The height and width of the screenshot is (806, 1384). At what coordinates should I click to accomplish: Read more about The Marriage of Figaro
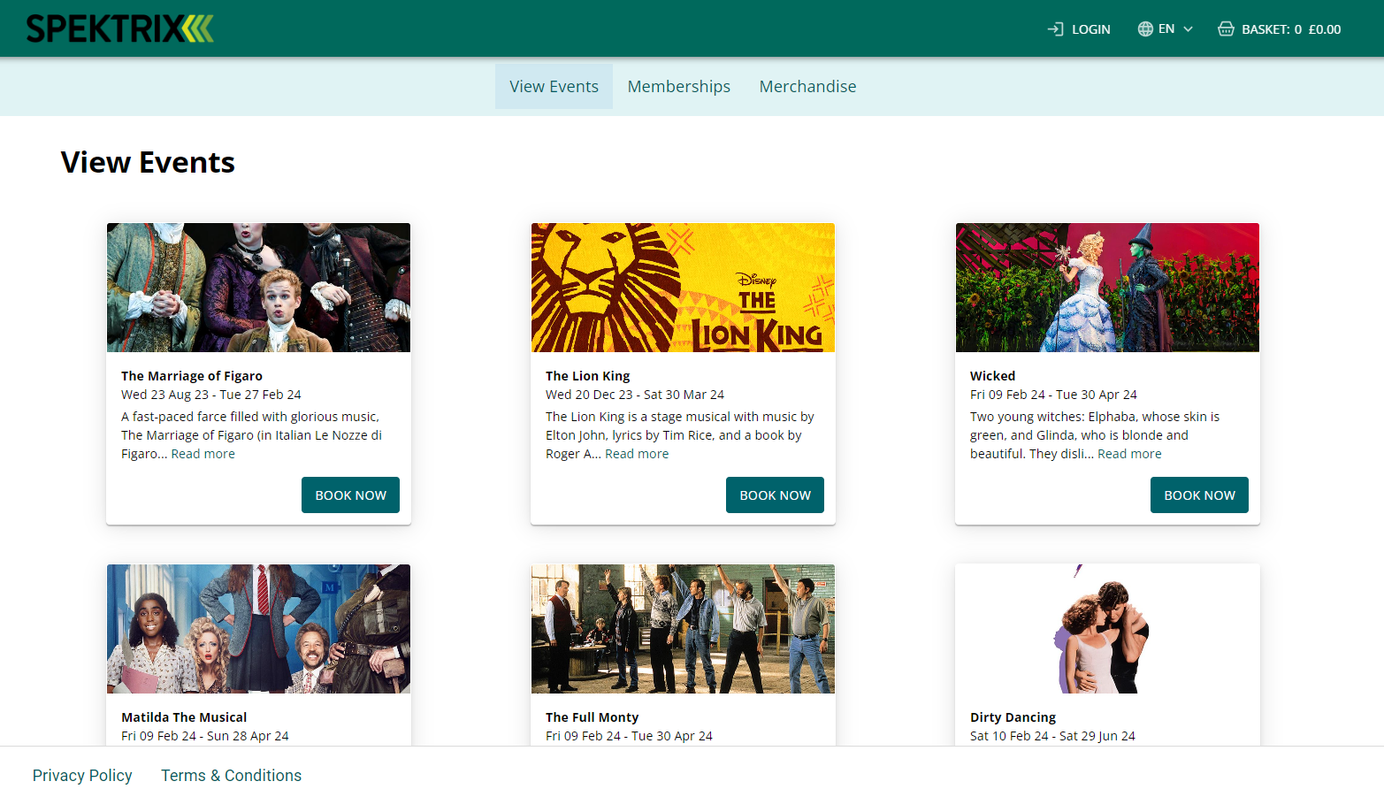click(203, 454)
